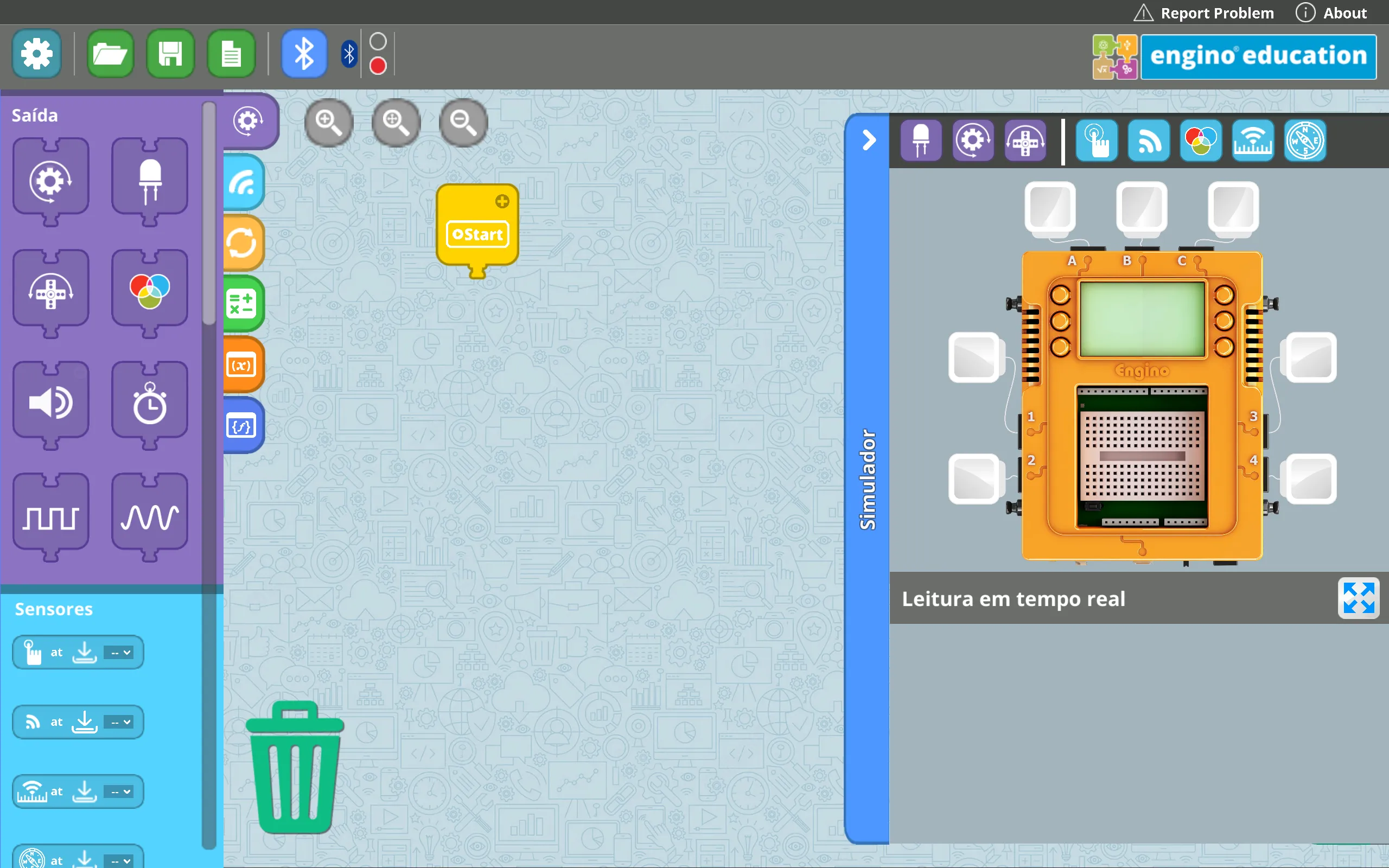1389x868 pixels.
Task: Click zoom in magnifier button
Action: pyautogui.click(x=329, y=122)
